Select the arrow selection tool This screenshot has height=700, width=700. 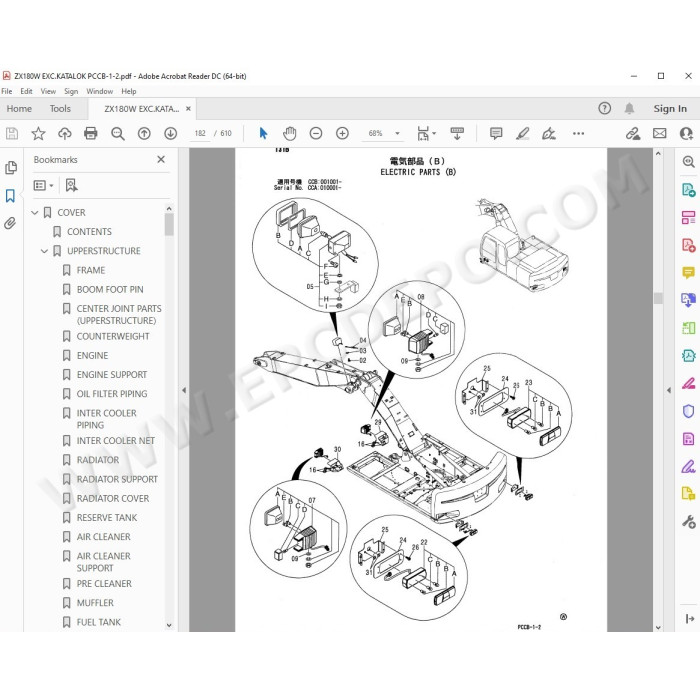click(263, 133)
